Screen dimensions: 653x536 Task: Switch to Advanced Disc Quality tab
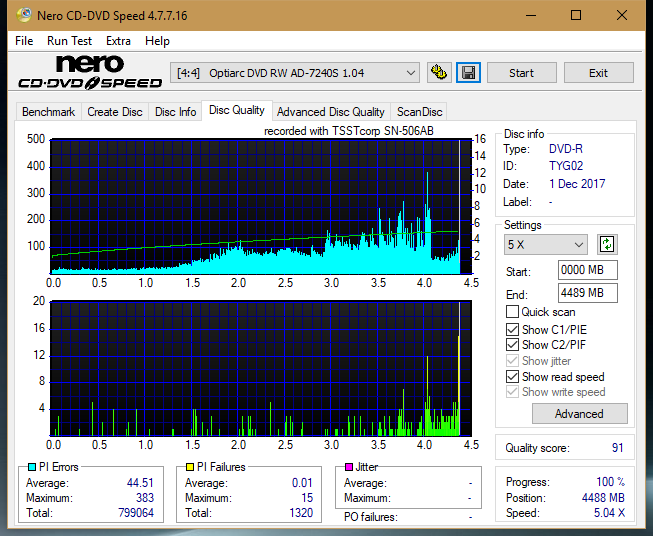pyautogui.click(x=331, y=112)
